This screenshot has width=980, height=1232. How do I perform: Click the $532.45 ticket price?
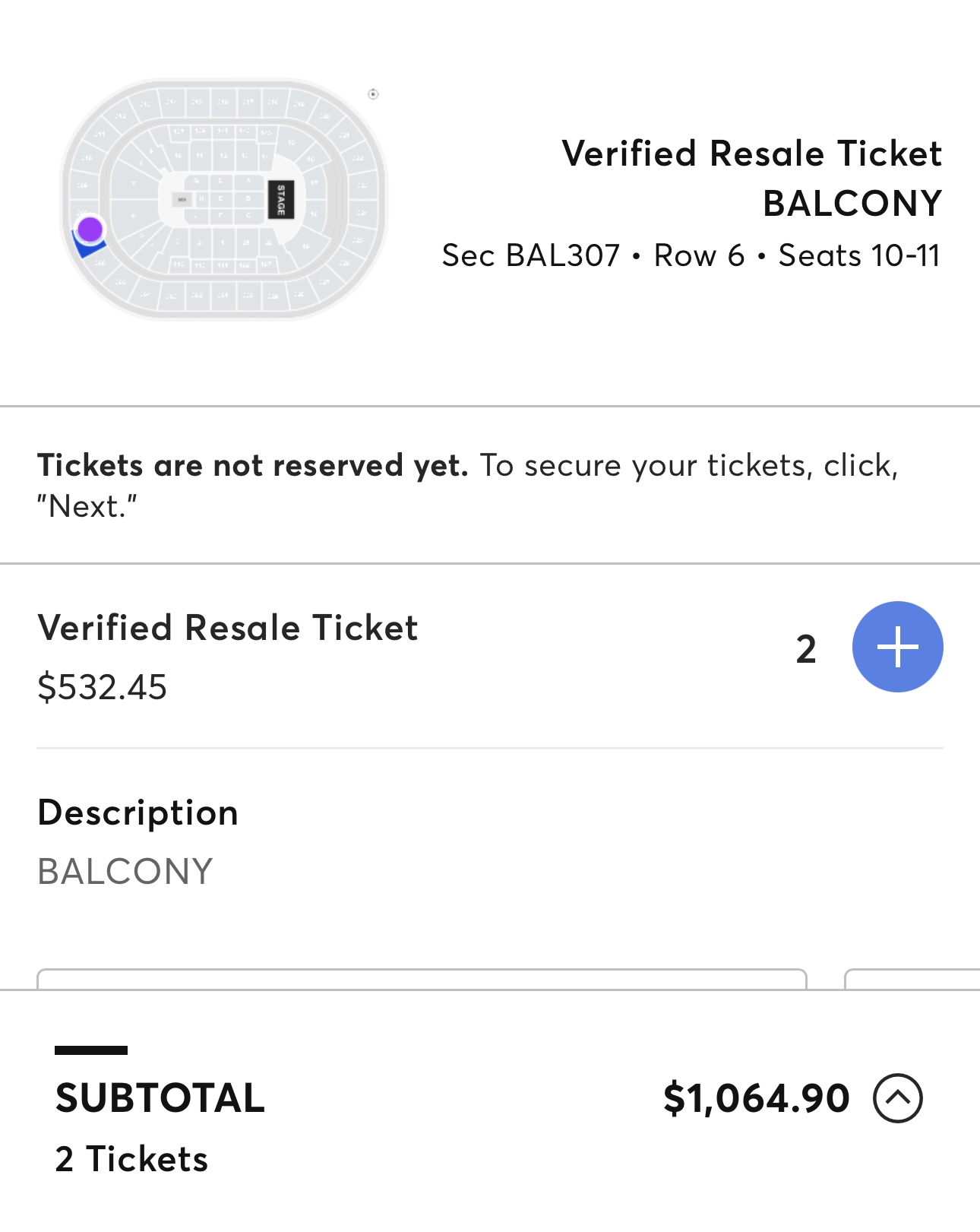point(103,687)
